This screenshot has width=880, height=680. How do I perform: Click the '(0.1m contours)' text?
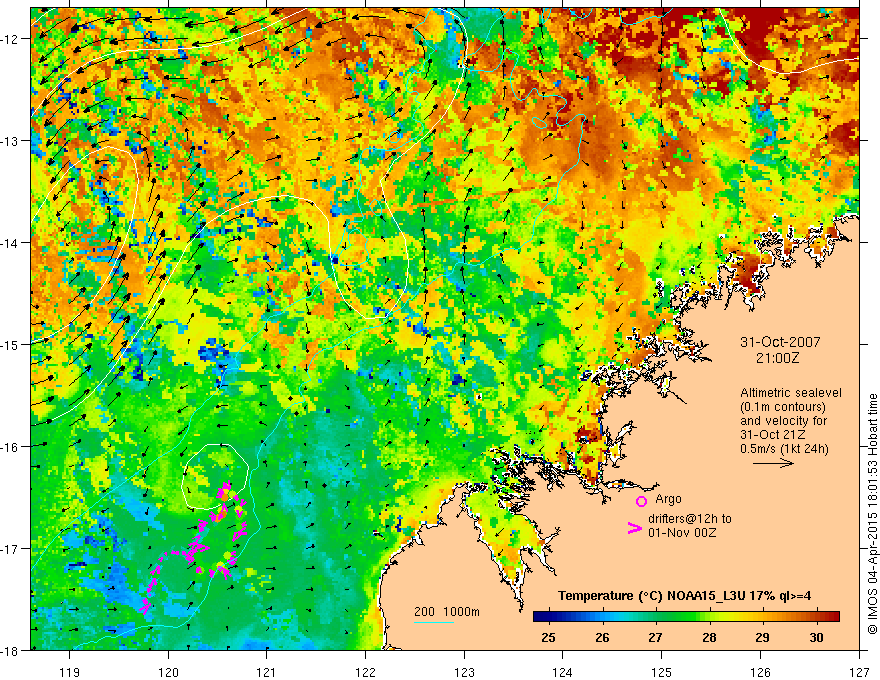[783, 407]
